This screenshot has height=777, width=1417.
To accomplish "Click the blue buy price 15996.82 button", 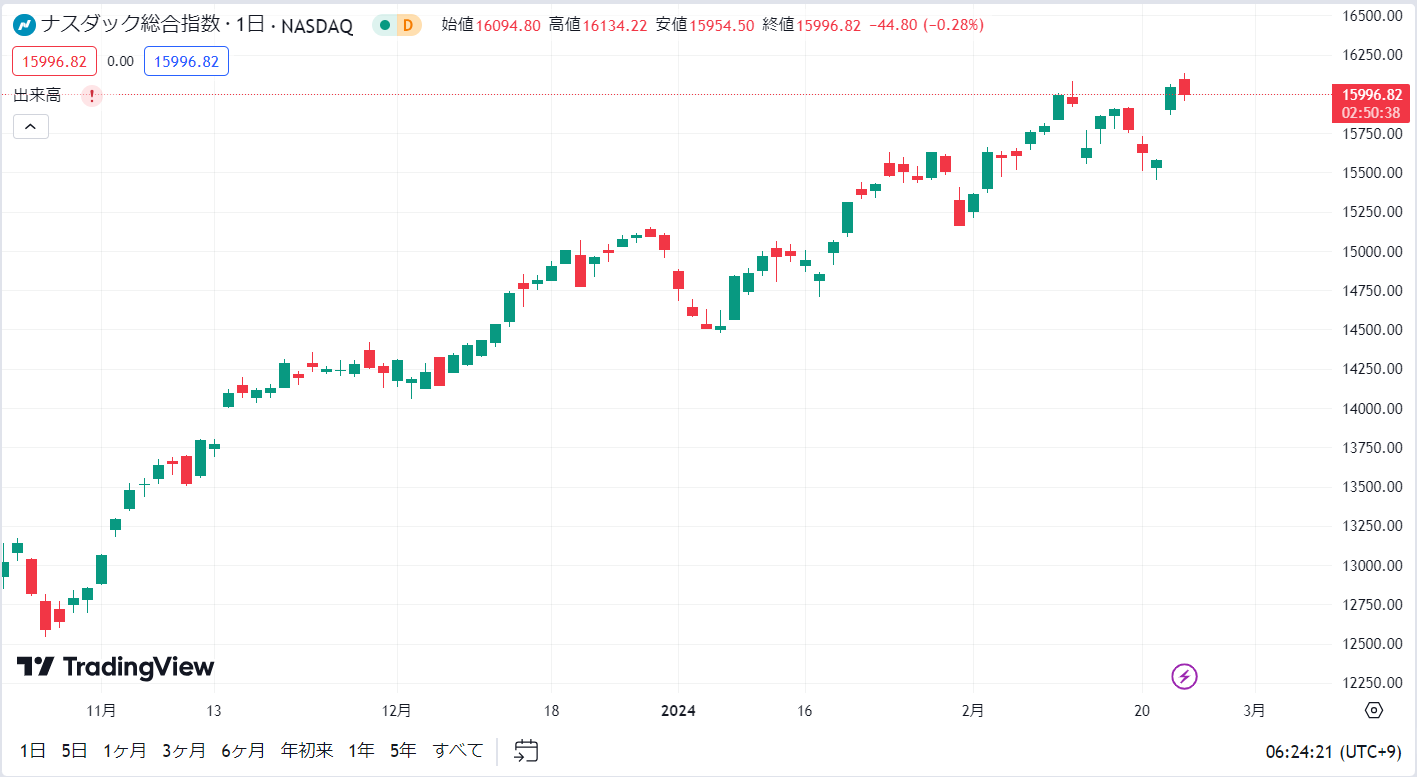I will click(187, 61).
